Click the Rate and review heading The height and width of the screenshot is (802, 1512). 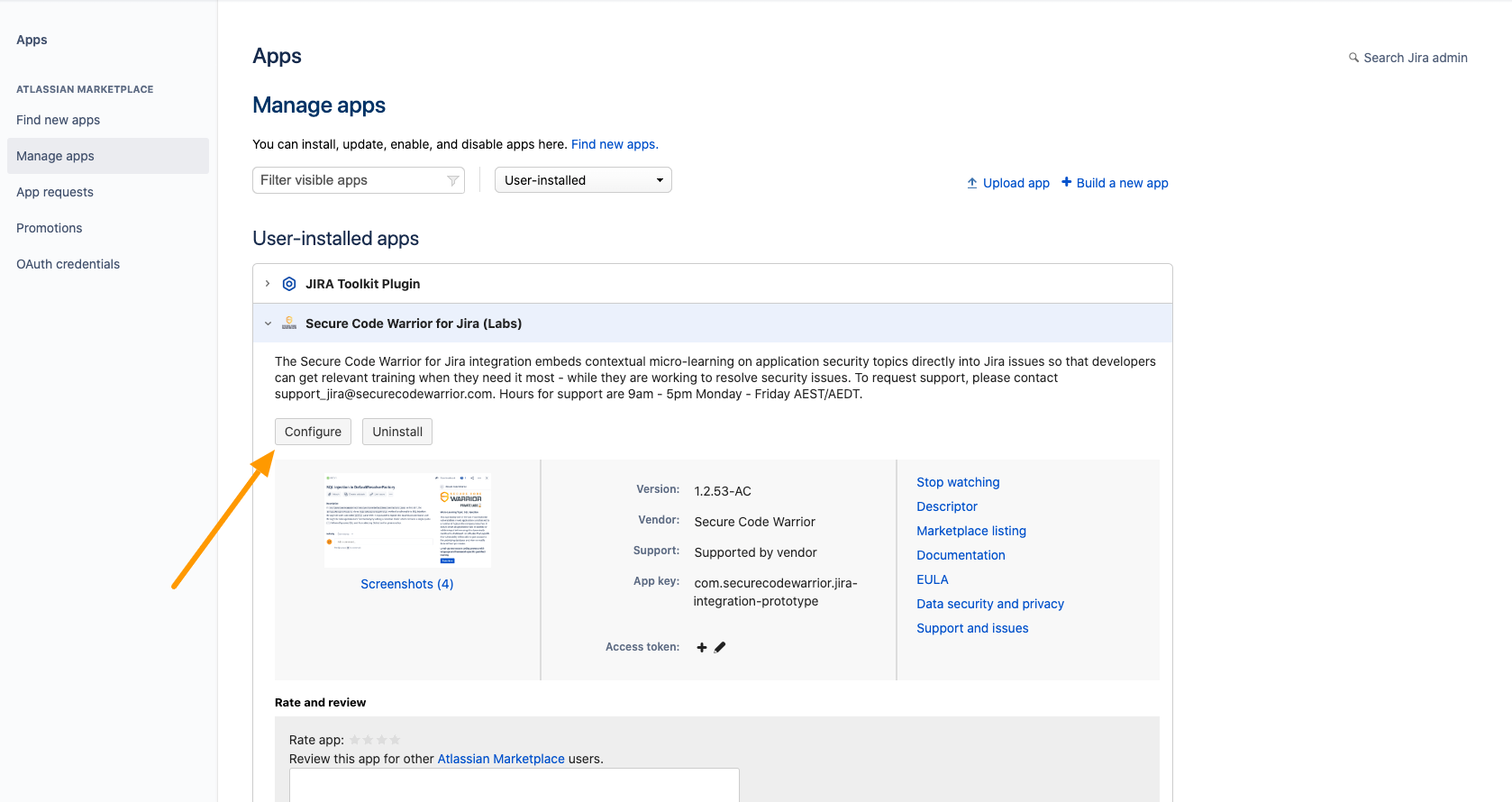tap(320, 702)
